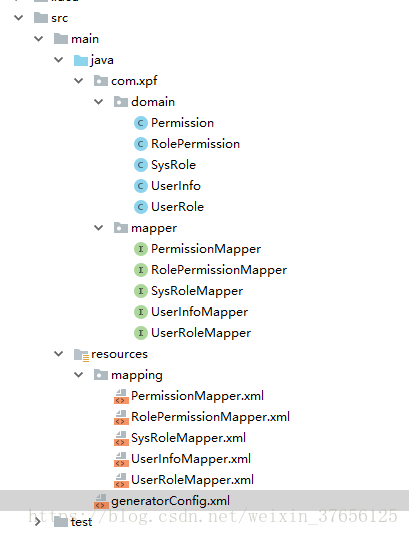The image size is (409, 536).
Task: Click the RolePermission class icon
Action: click(141, 144)
